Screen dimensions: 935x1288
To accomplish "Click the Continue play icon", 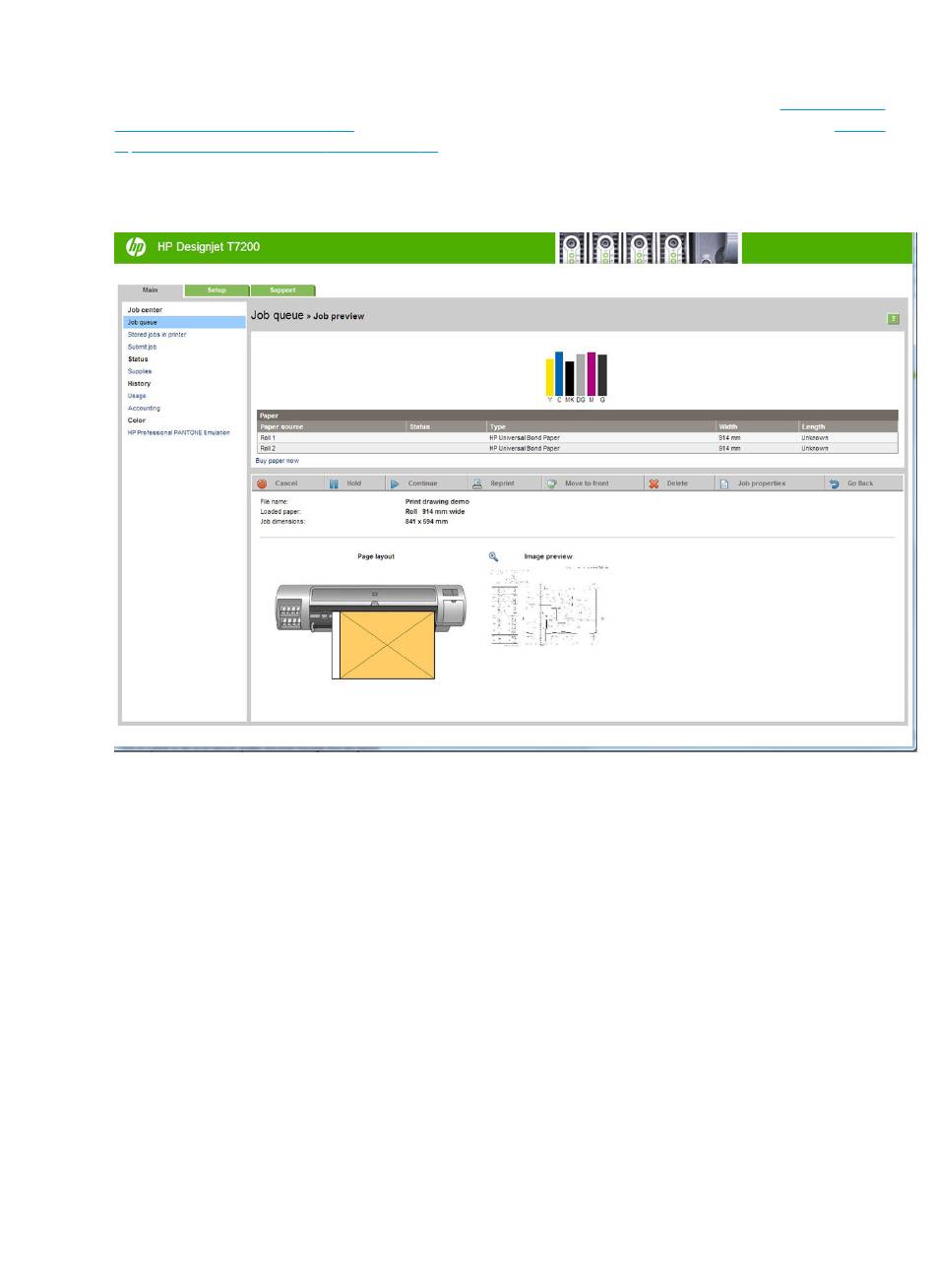I will click(394, 483).
